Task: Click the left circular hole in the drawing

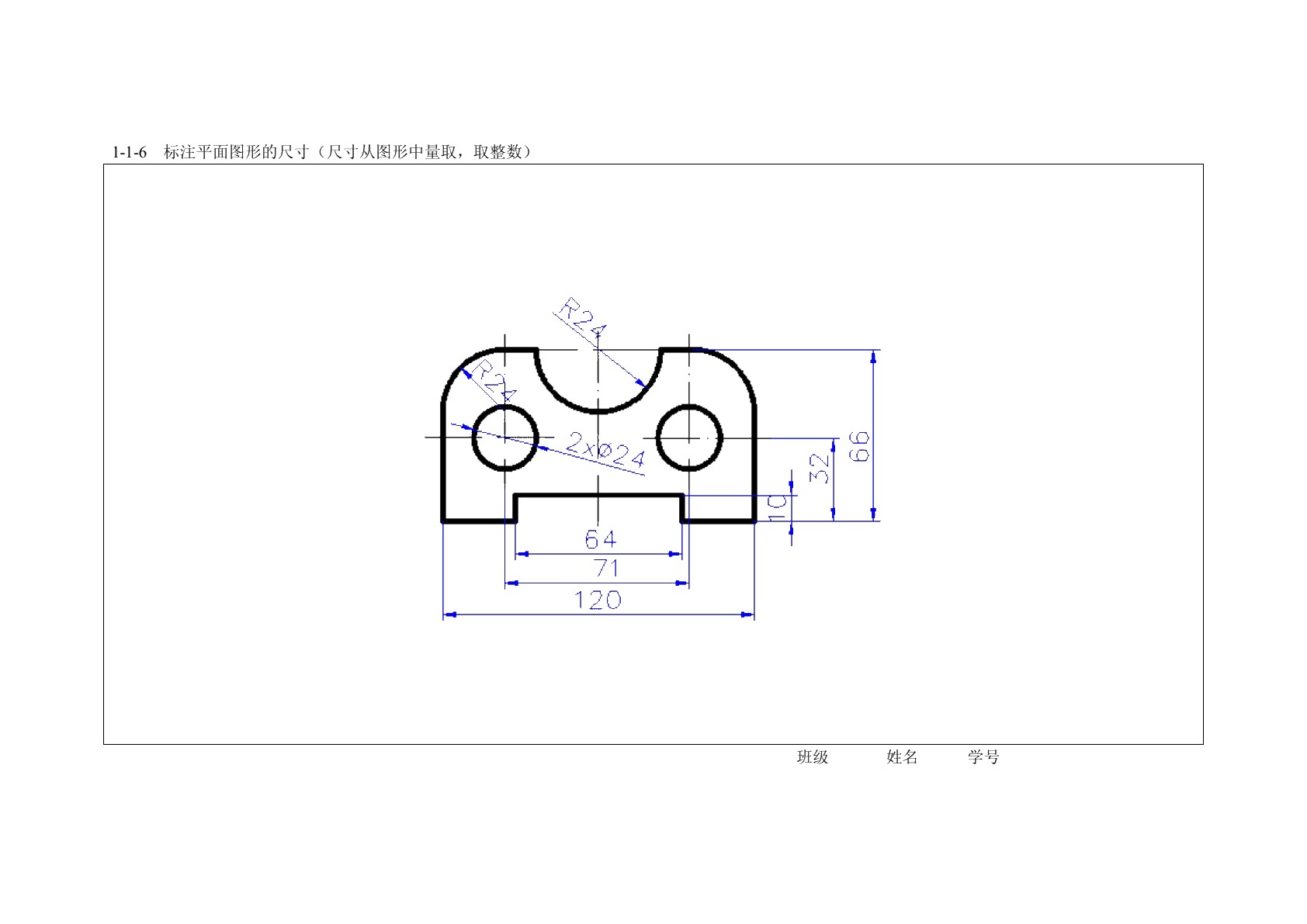Action: [x=505, y=438]
